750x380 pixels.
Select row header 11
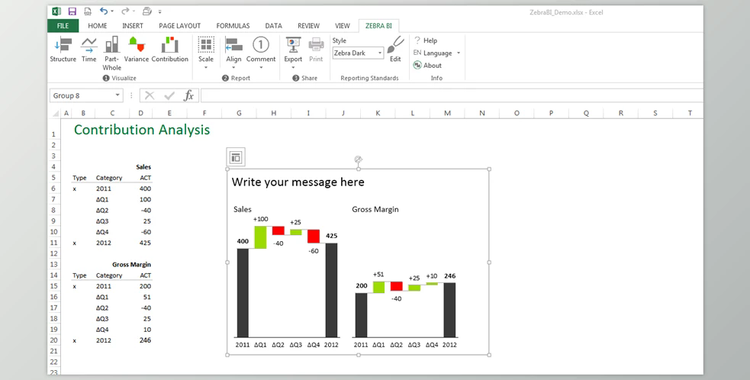pyautogui.click(x=54, y=243)
